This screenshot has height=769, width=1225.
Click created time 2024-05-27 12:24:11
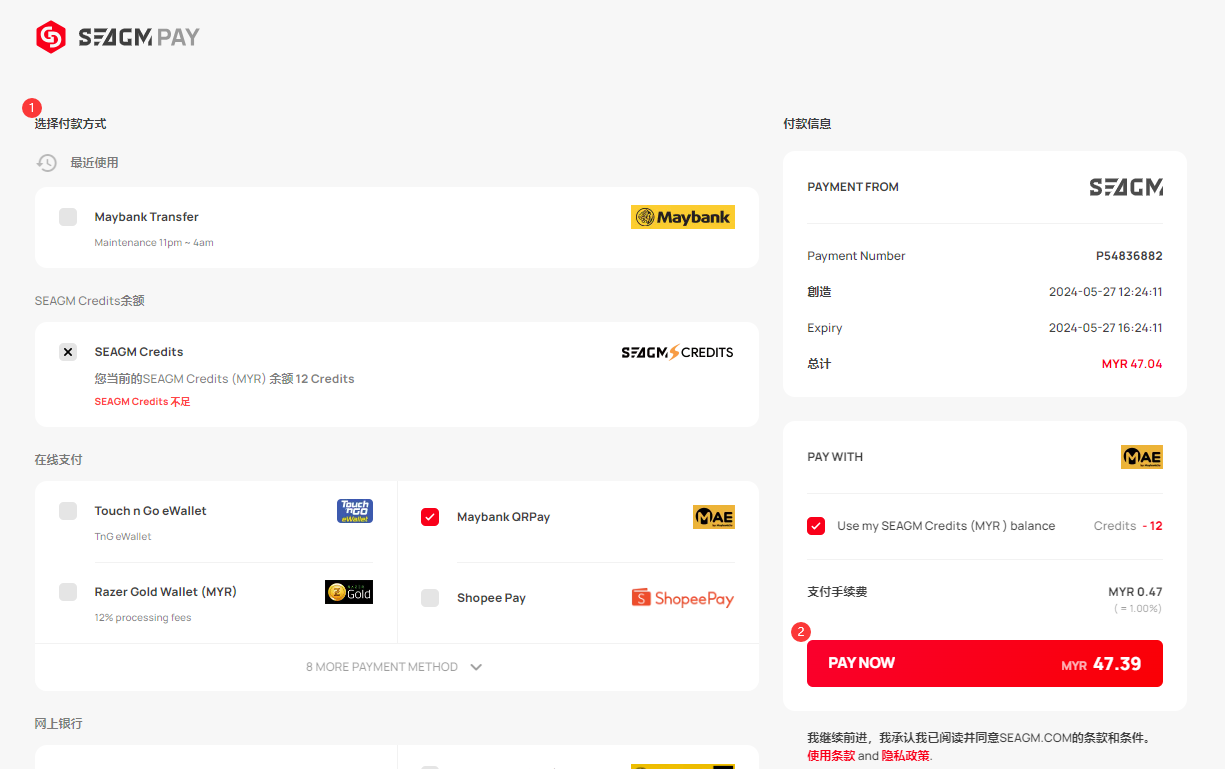pos(1106,292)
